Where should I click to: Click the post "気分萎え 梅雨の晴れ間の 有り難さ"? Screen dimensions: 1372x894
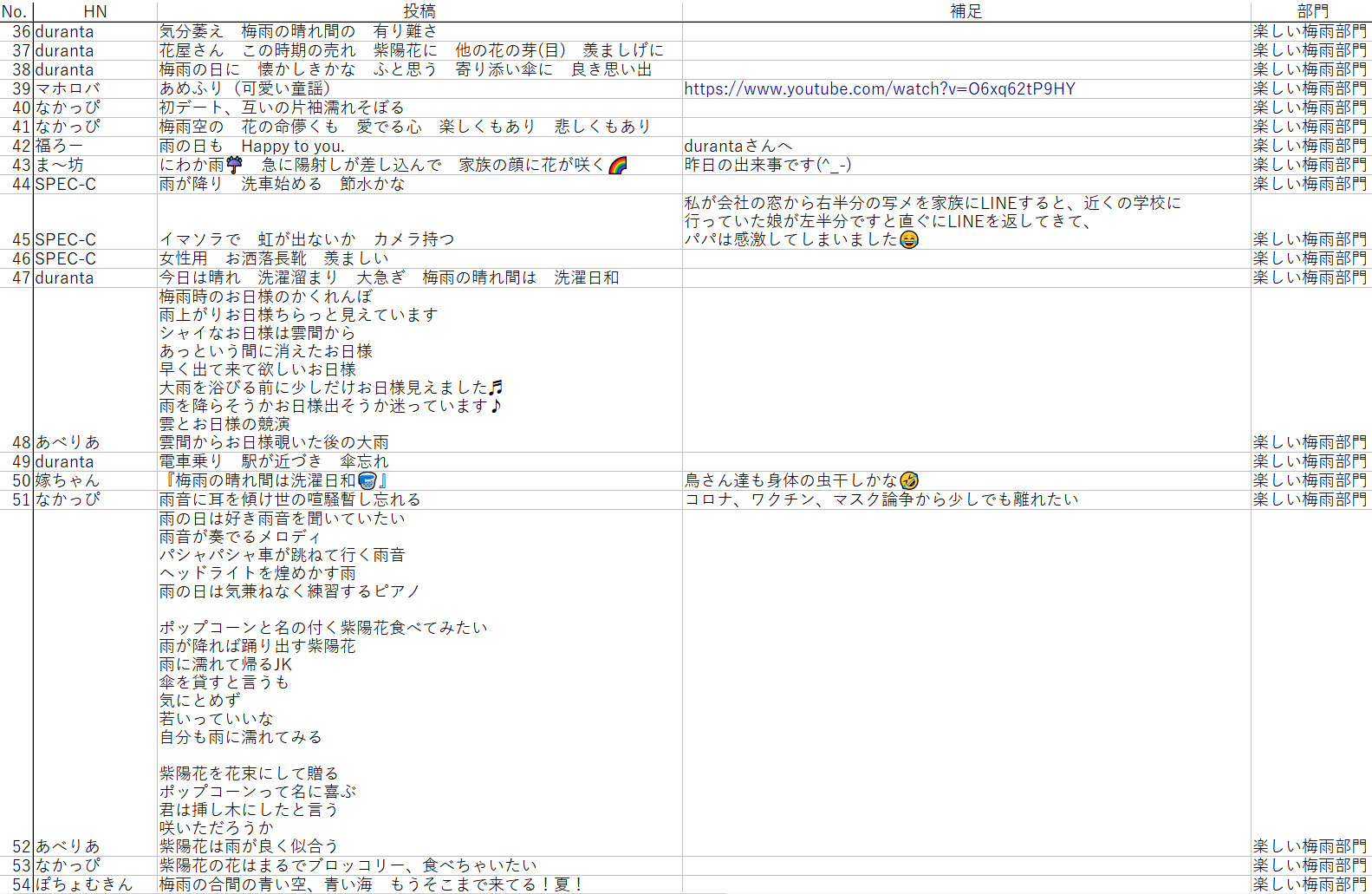click(298, 31)
